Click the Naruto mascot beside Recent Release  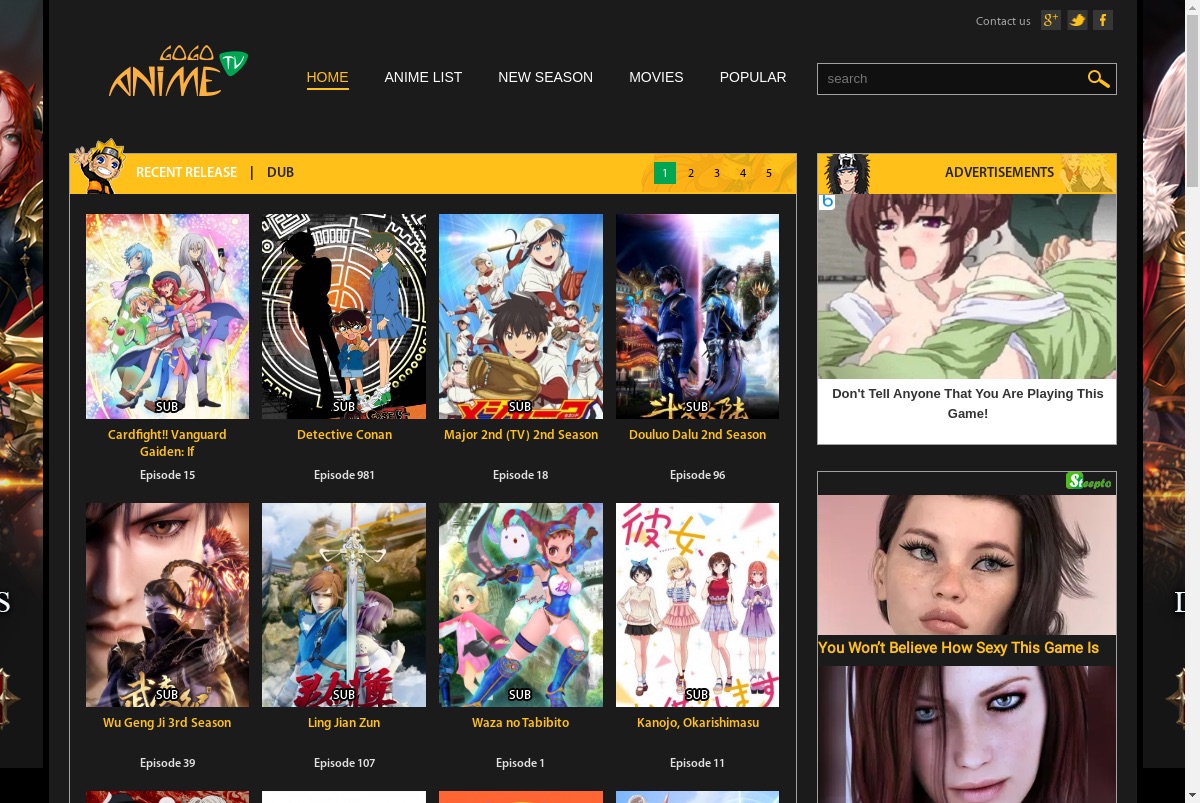point(100,167)
